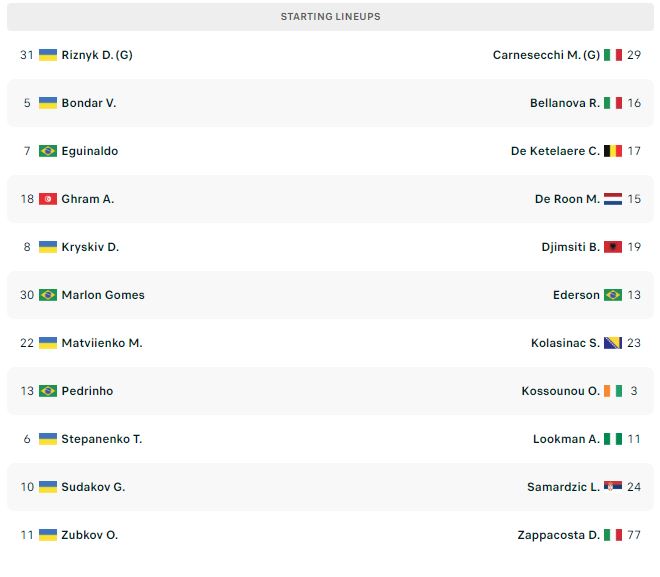Open Zappacosta D. player link
The width and height of the screenshot is (660, 577).
[x=558, y=535]
